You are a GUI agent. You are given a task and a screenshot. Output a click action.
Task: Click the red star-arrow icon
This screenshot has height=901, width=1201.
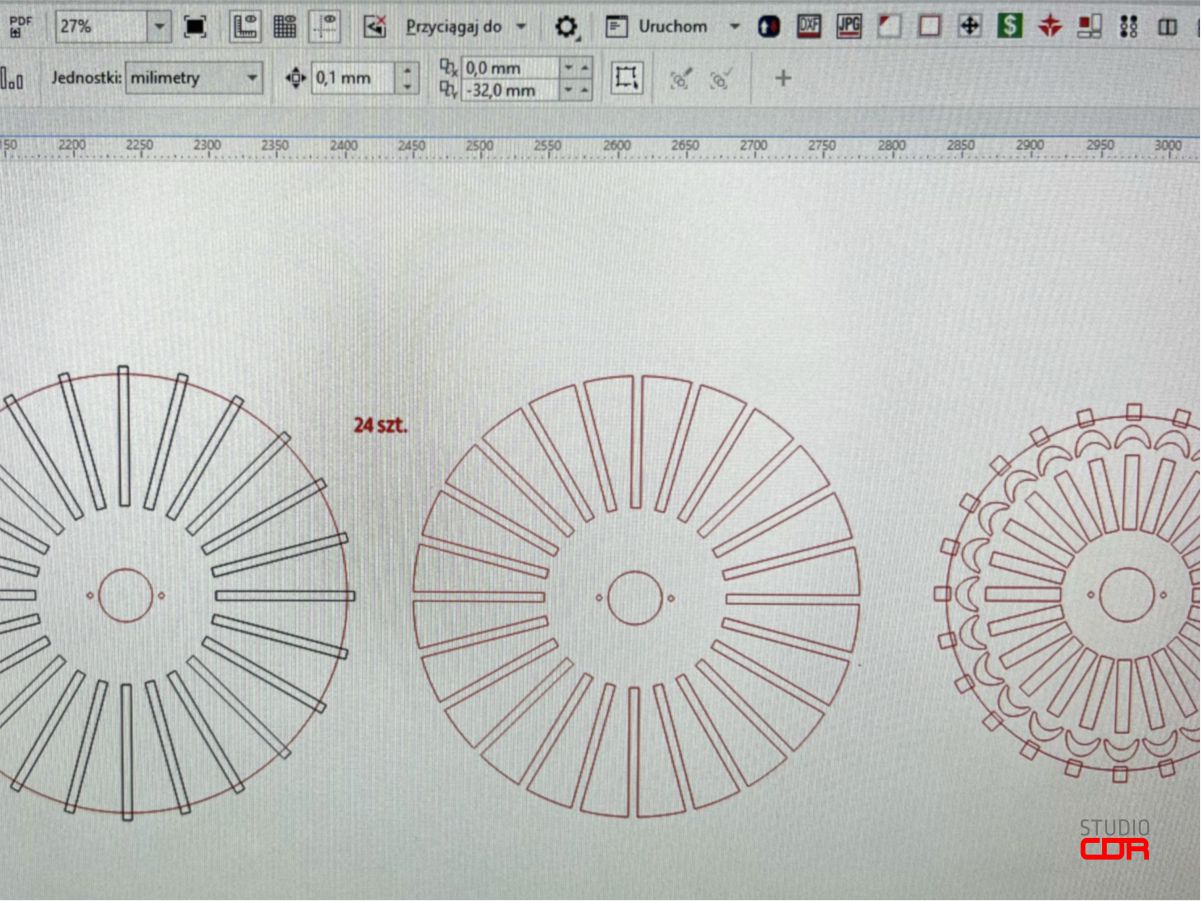[1049, 26]
